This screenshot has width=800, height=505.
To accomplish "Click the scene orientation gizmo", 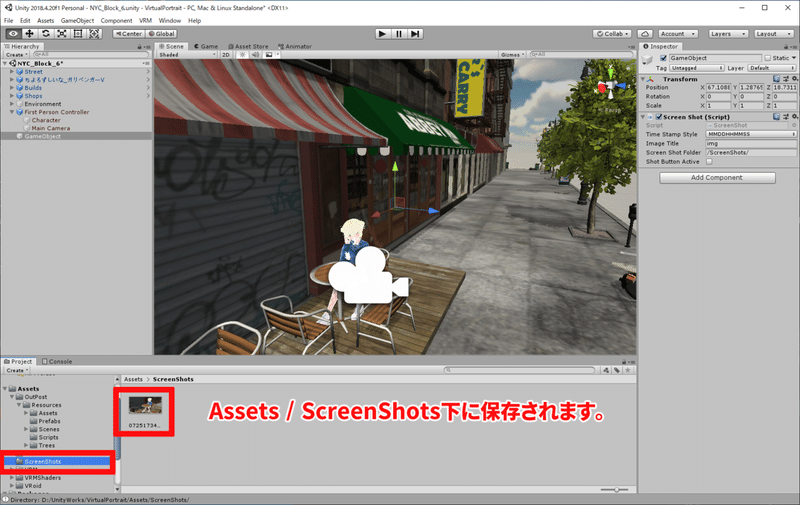I will (x=610, y=88).
